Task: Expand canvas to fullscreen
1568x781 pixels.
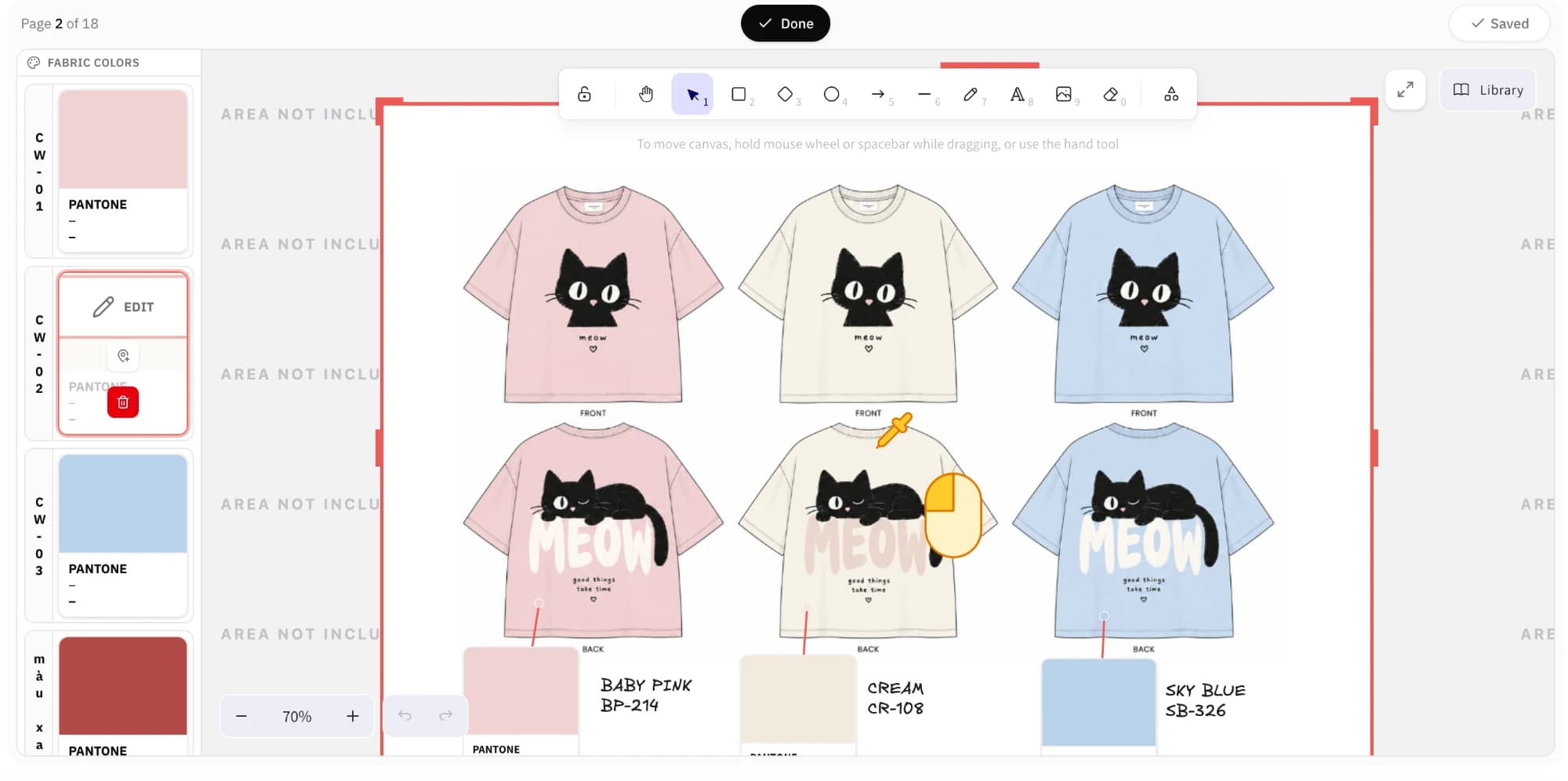Action: pos(1405,89)
